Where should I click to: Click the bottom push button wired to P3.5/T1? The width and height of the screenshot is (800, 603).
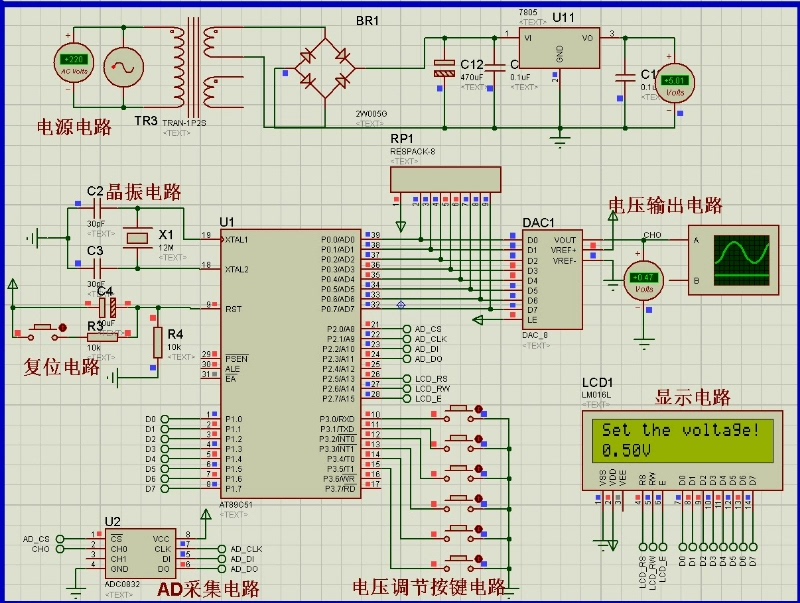(462, 563)
